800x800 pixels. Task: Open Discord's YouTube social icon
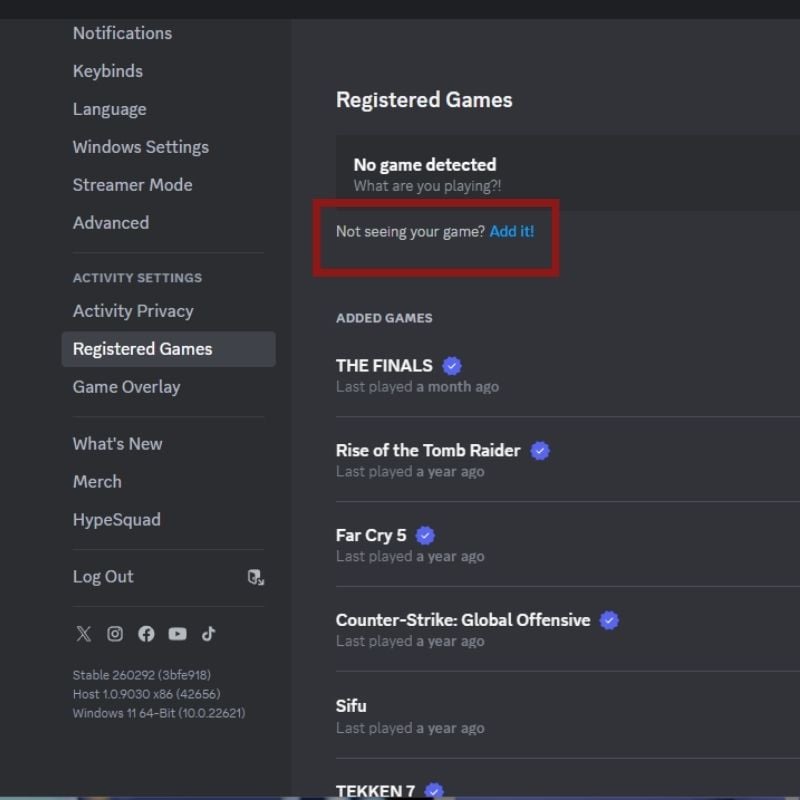pyautogui.click(x=178, y=634)
